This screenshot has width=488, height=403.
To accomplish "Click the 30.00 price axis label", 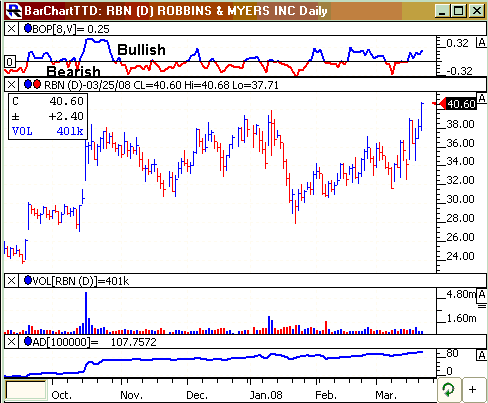I will point(460,199).
